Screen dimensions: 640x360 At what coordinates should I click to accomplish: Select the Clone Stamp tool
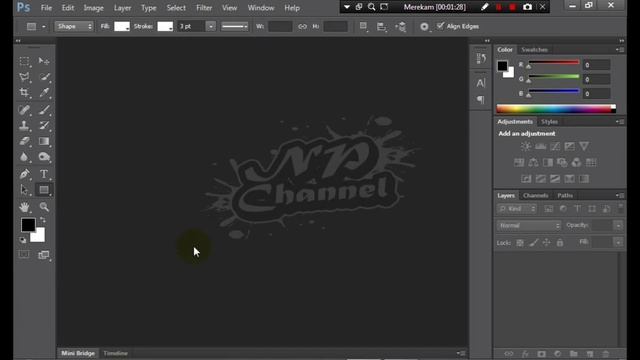(x=24, y=125)
